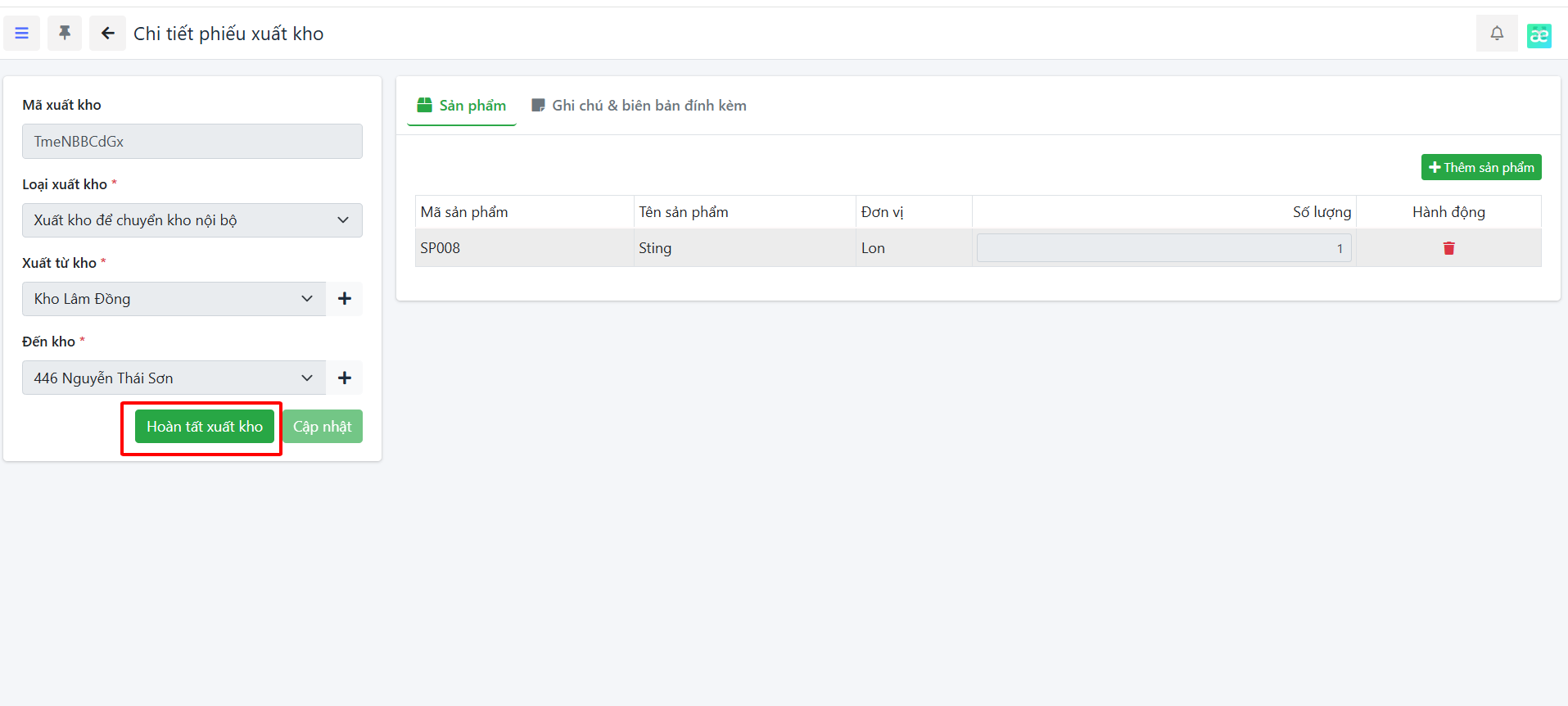
Task: Click the Sting quantity input field
Action: [x=1163, y=248]
